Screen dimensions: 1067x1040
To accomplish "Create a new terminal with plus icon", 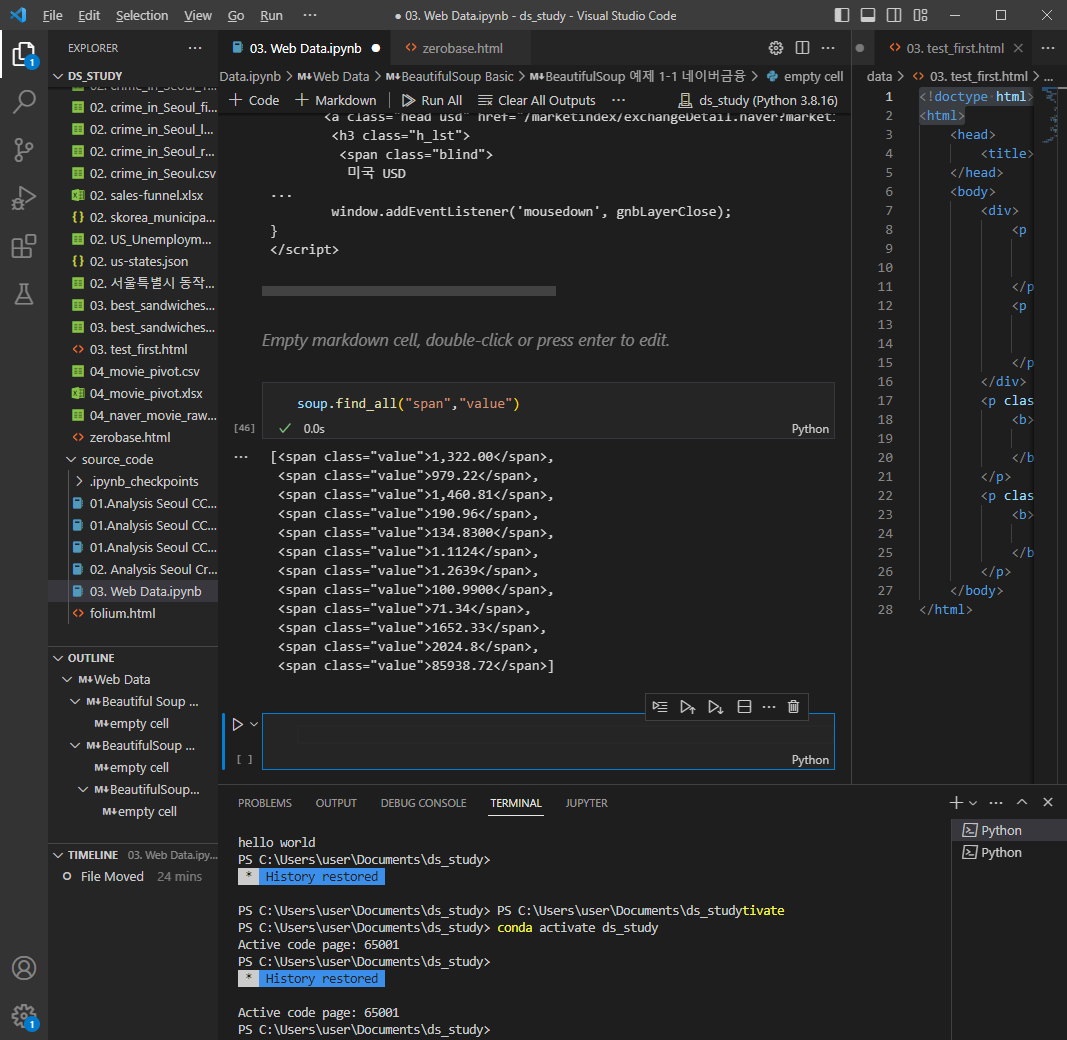I will 956,802.
